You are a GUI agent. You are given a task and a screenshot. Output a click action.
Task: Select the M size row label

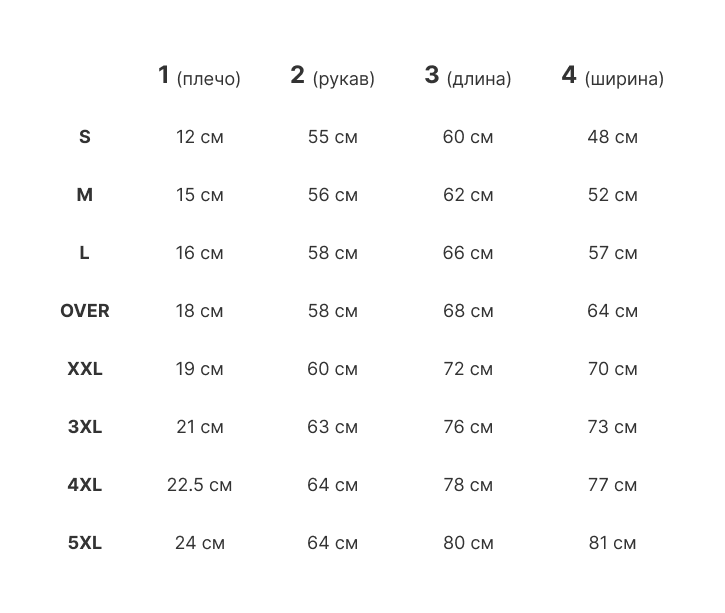pyautogui.click(x=84, y=195)
